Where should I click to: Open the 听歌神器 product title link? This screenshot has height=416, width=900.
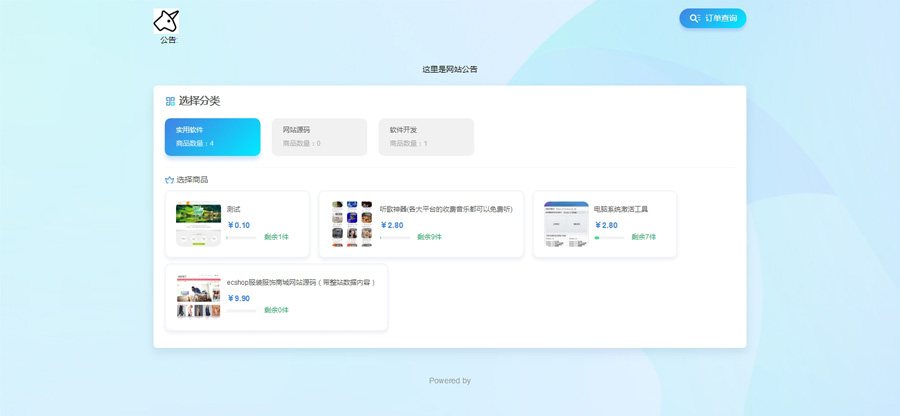[x=446, y=209]
